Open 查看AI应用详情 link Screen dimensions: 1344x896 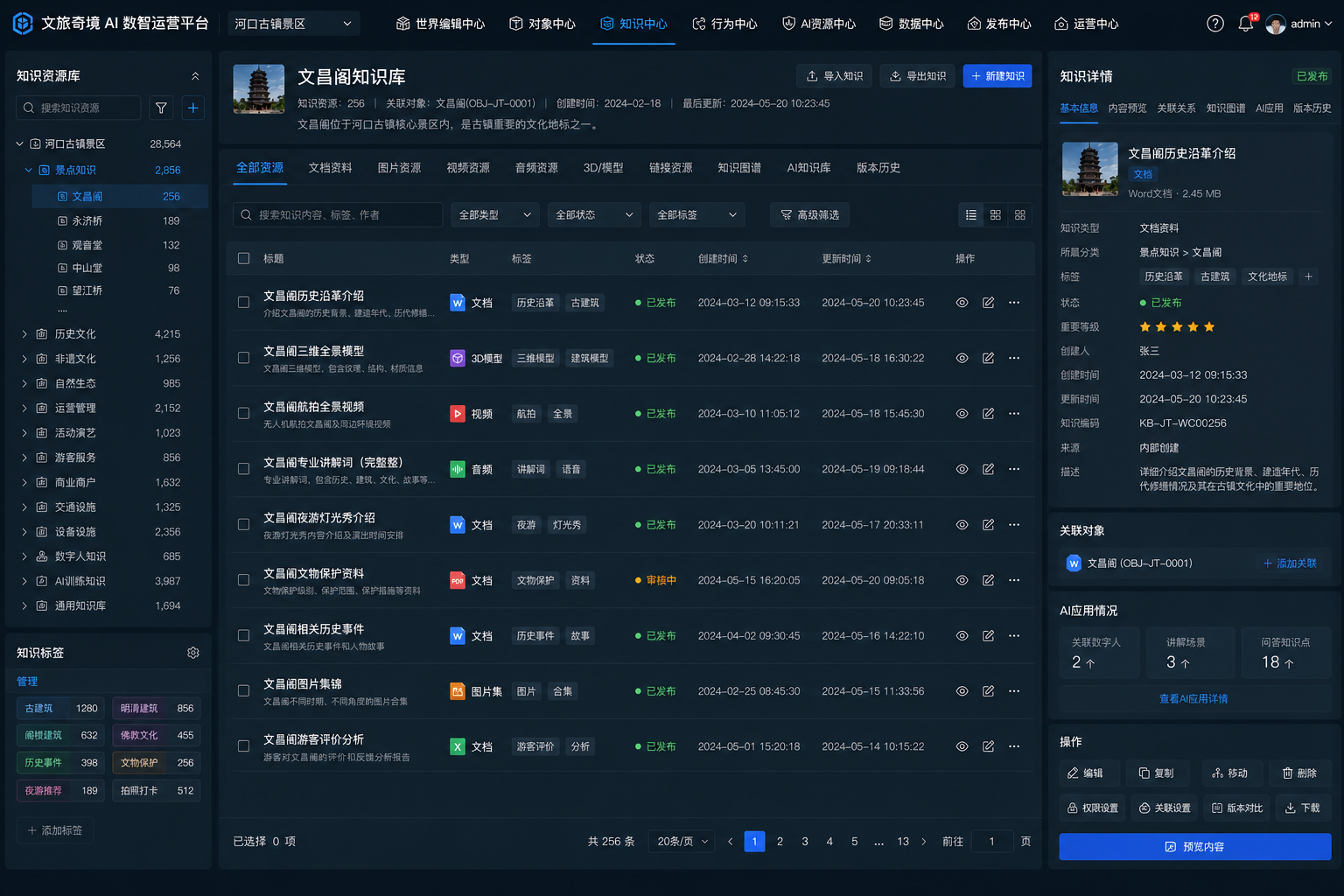pos(1193,699)
